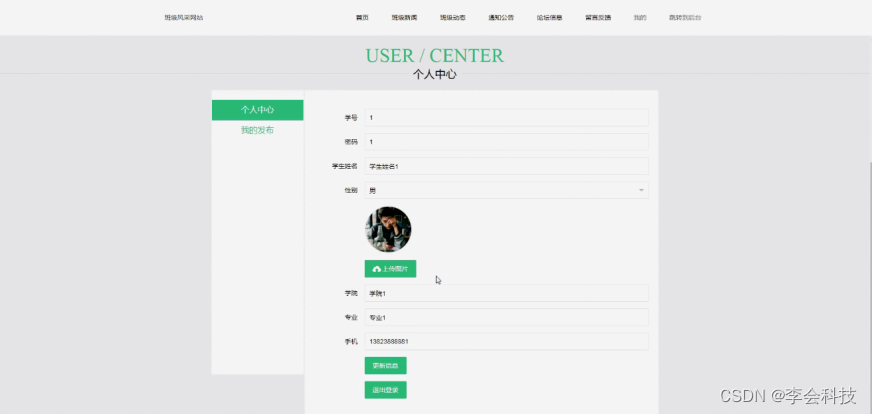Click the 退出登录 button
Image resolution: width=872 pixels, height=414 pixels.
coord(385,390)
